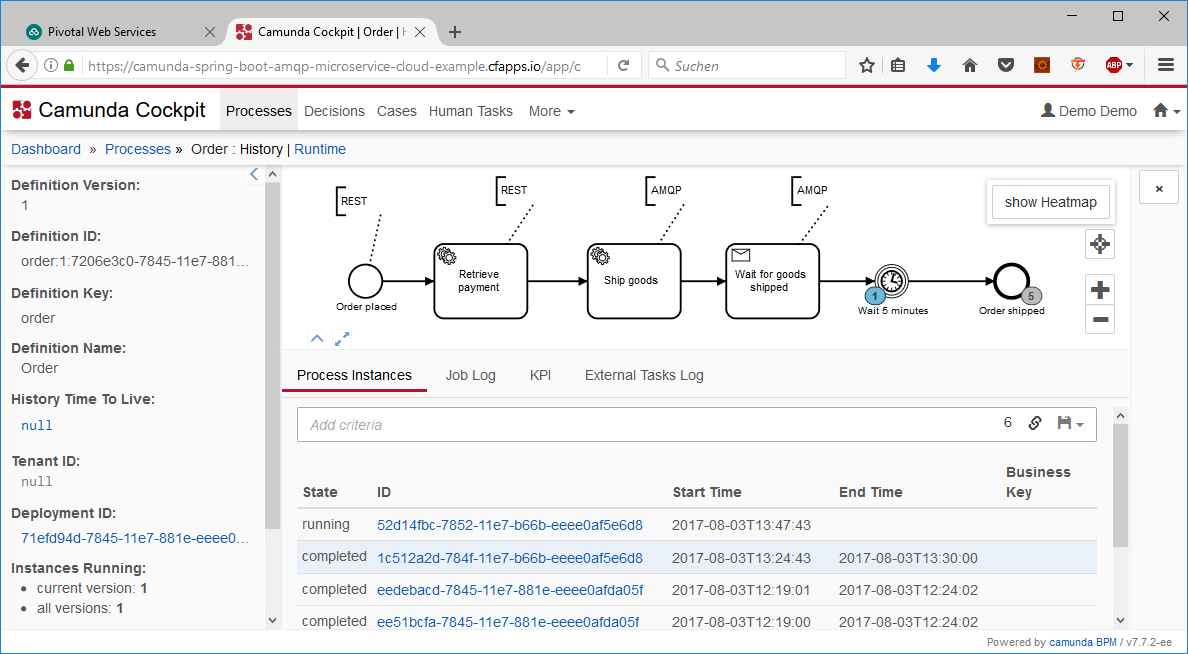The width and height of the screenshot is (1188, 654).
Task: Close the right panel with x button
Action: pos(1158,189)
